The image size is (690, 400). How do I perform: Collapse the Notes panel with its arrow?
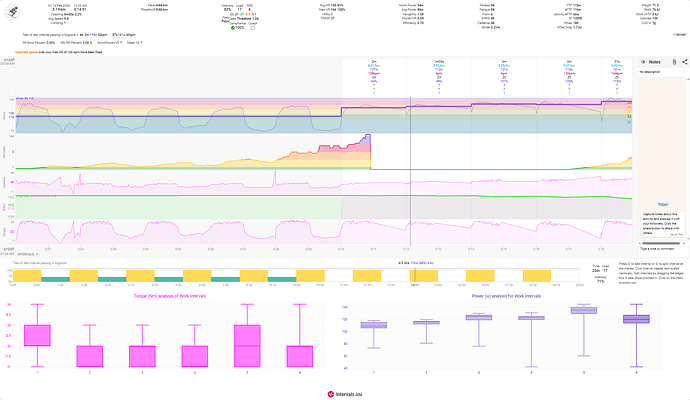coord(642,62)
